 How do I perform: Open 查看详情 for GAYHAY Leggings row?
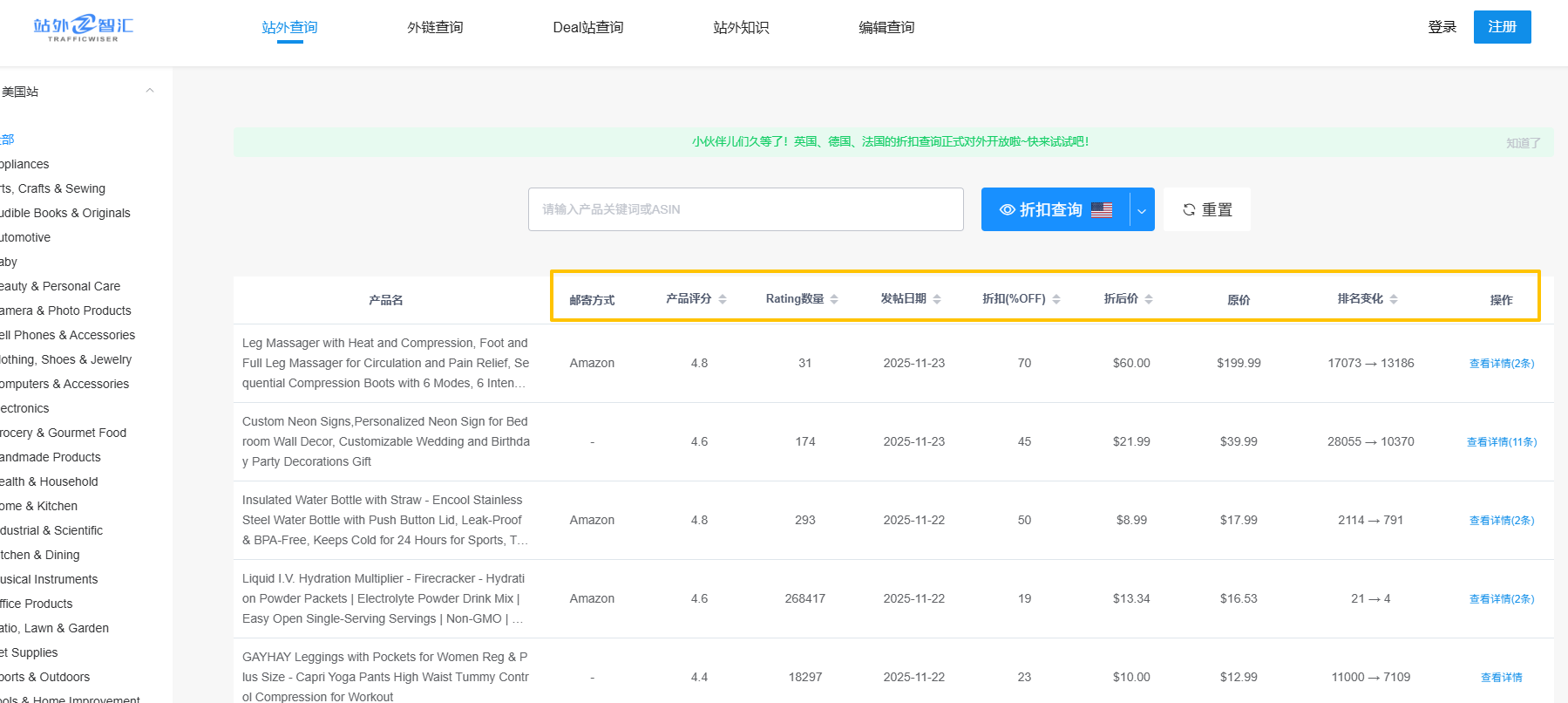tap(1502, 678)
